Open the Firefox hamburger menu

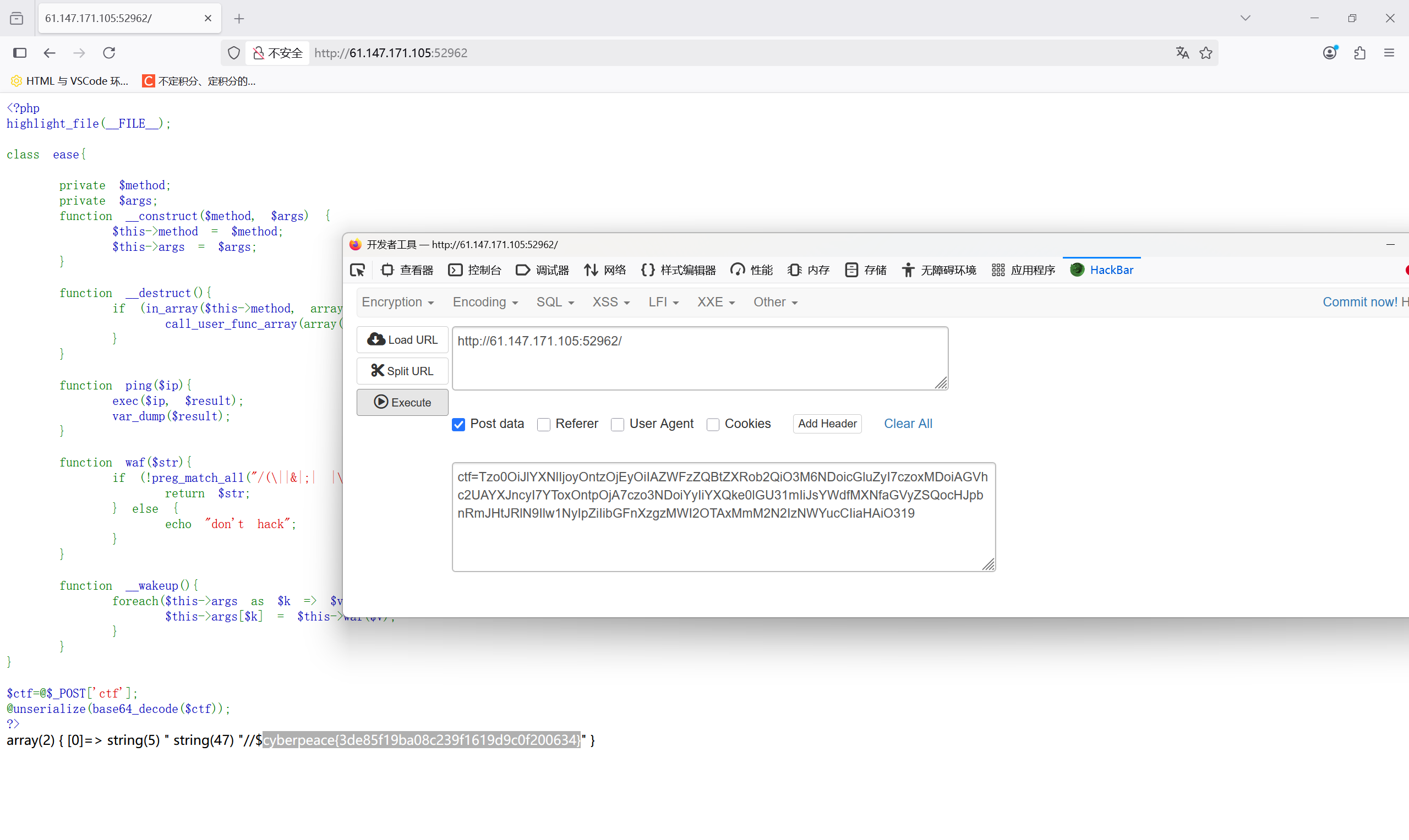pyautogui.click(x=1389, y=53)
